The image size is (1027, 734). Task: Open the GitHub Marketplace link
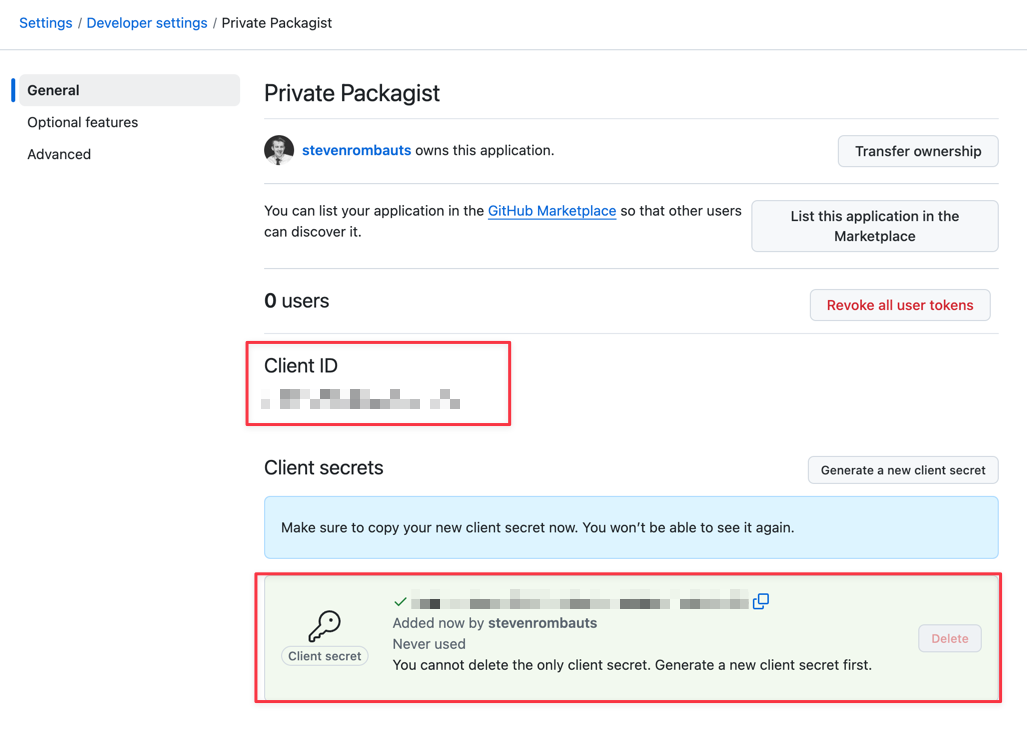[x=551, y=211]
